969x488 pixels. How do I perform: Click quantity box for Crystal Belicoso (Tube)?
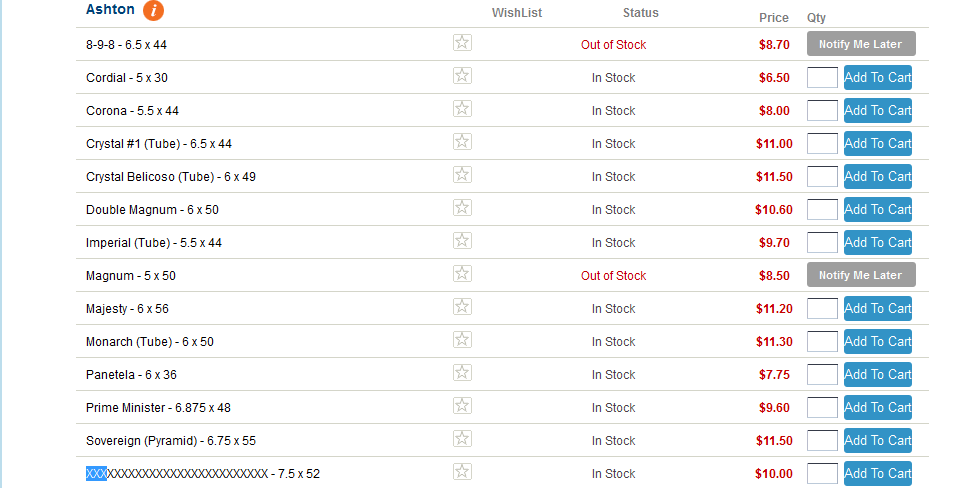point(822,176)
